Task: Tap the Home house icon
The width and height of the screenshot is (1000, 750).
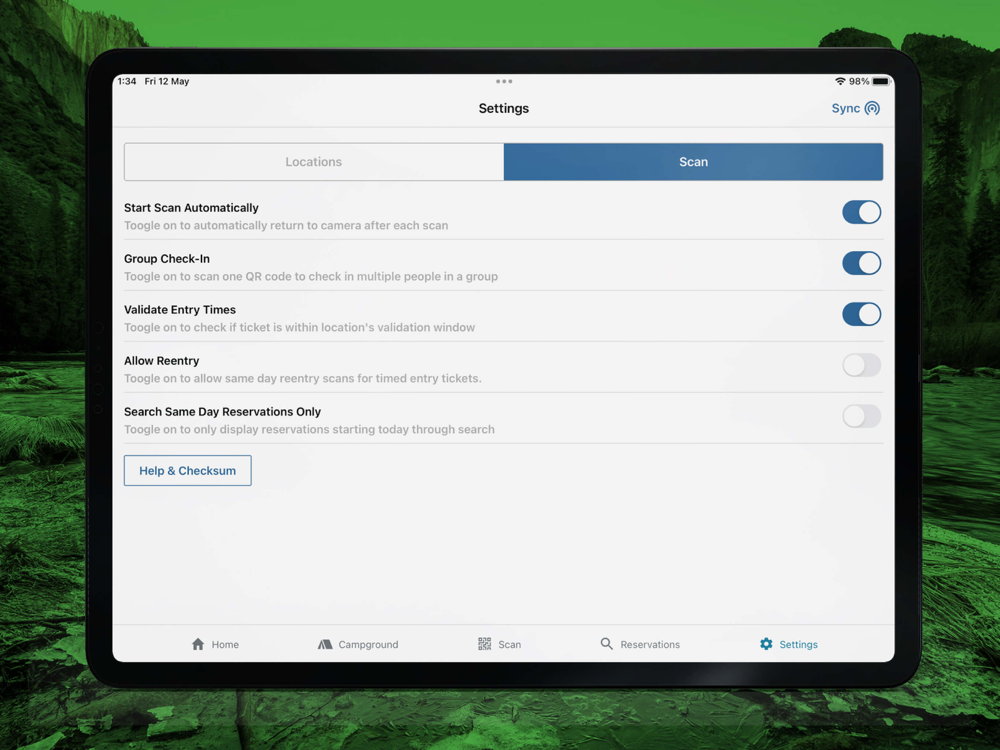Action: coord(198,644)
